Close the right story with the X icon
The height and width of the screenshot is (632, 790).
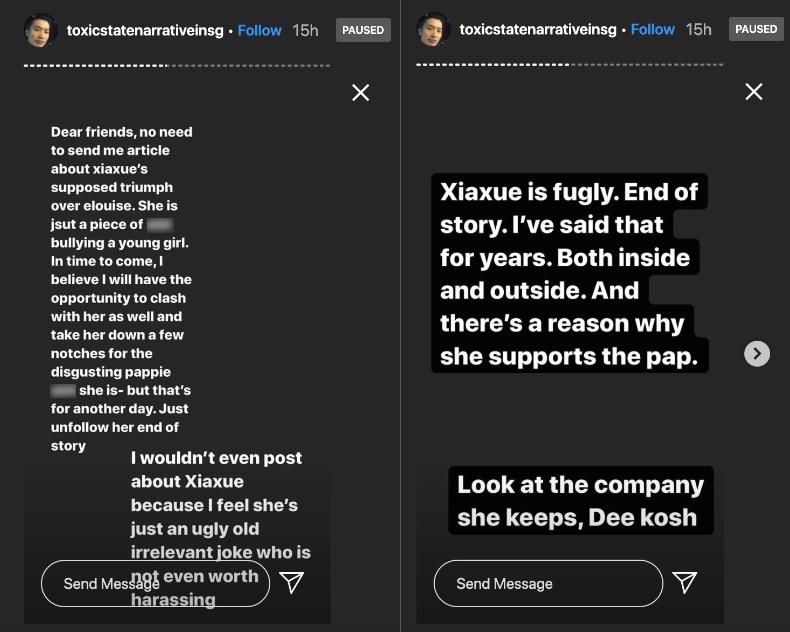pos(754,92)
